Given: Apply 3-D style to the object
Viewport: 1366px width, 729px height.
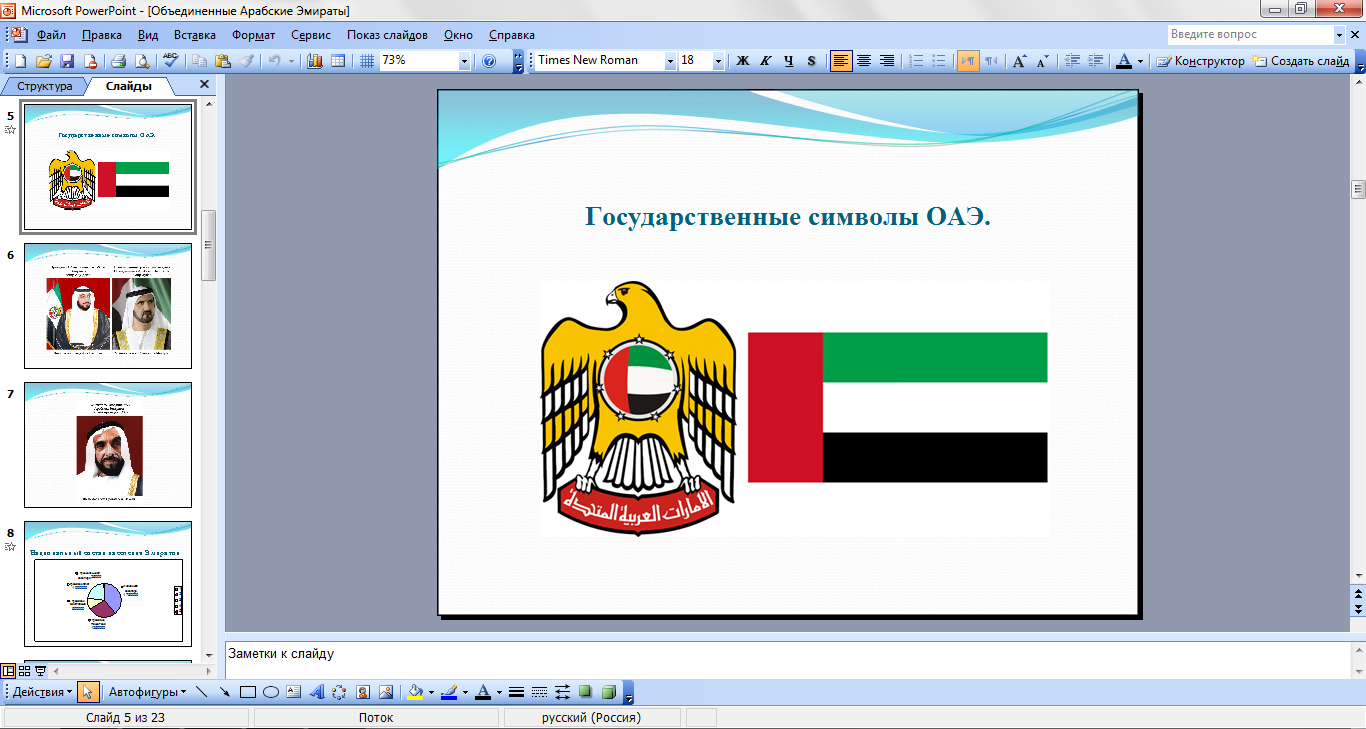Looking at the screenshot, I should tap(609, 692).
